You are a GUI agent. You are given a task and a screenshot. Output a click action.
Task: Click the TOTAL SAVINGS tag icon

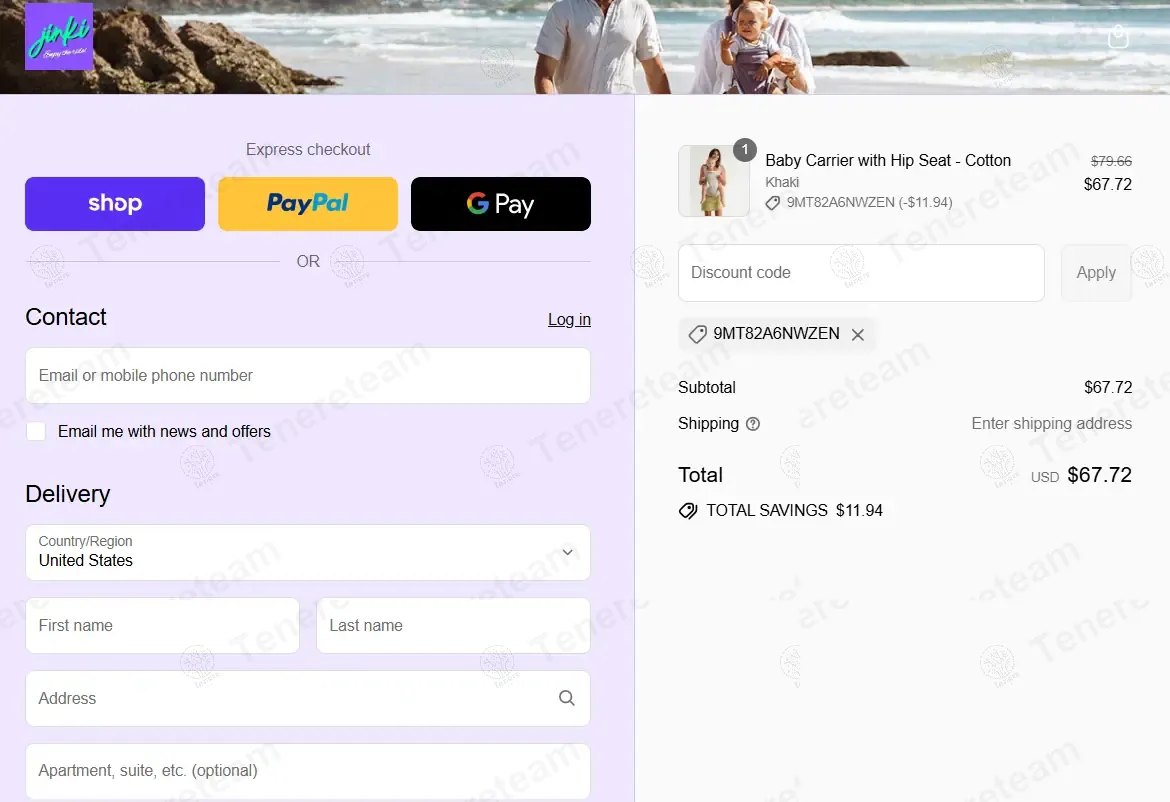point(688,510)
